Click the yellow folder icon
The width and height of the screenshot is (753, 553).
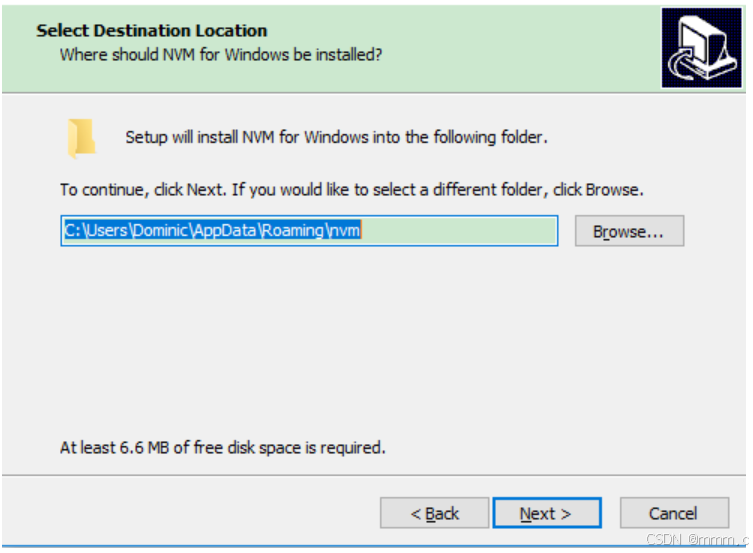[x=81, y=138]
